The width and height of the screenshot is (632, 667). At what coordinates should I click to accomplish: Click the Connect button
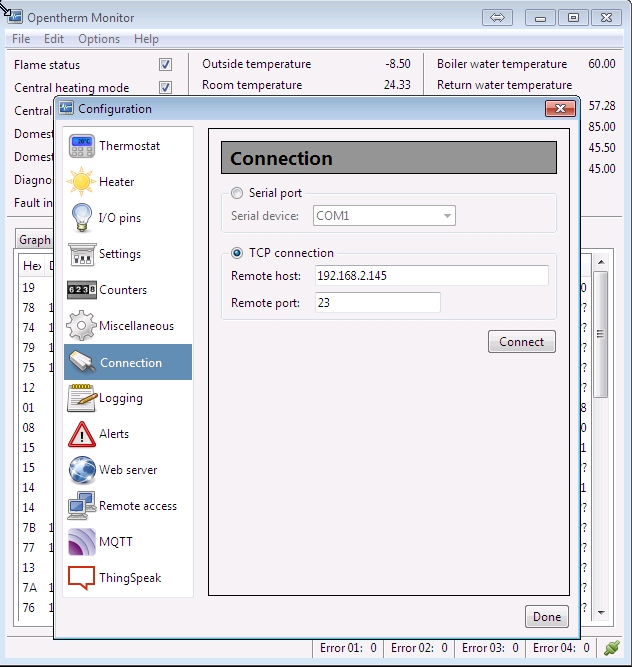click(522, 342)
